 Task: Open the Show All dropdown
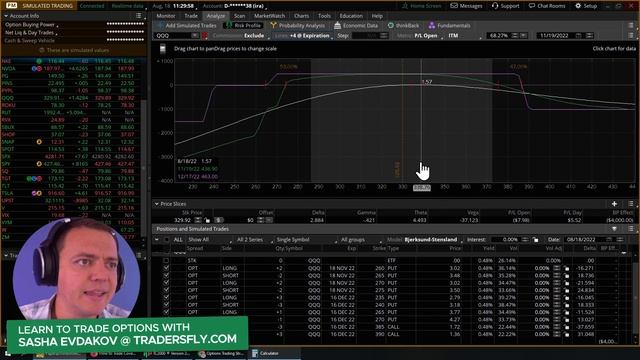208,240
